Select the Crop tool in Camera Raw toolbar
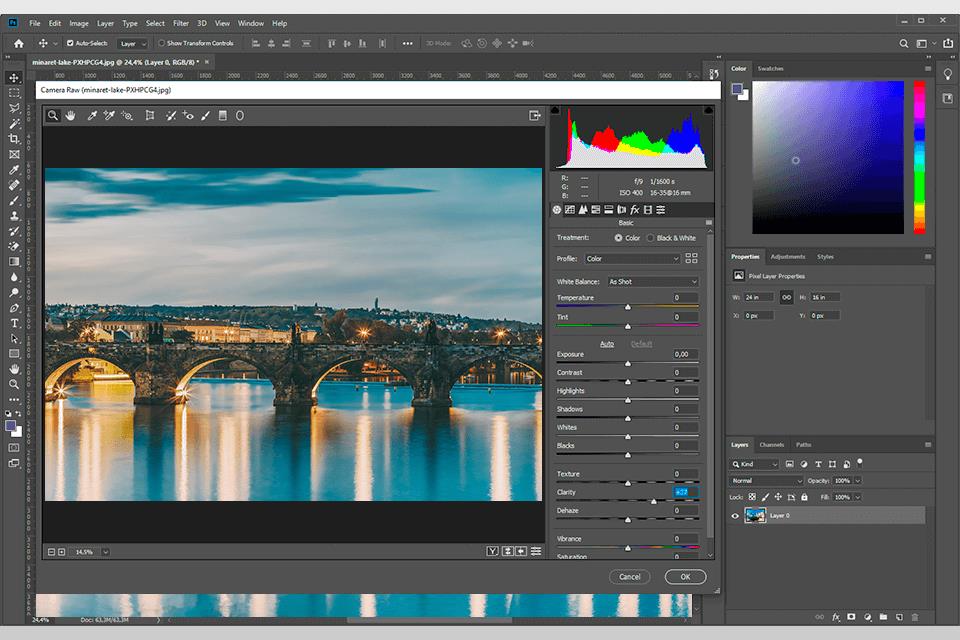Image resolution: width=960 pixels, height=640 pixels. pos(150,116)
